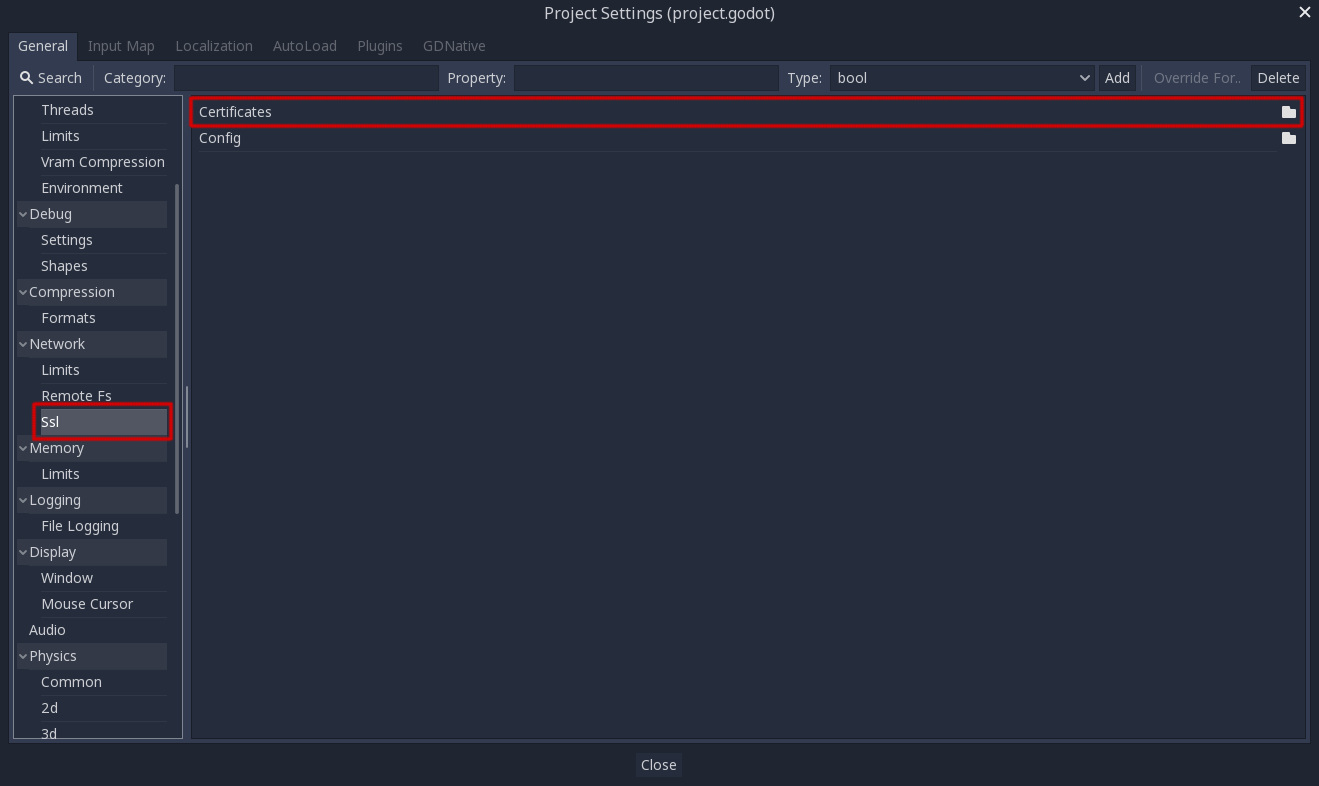
Task: Click the Property input field
Action: click(645, 77)
